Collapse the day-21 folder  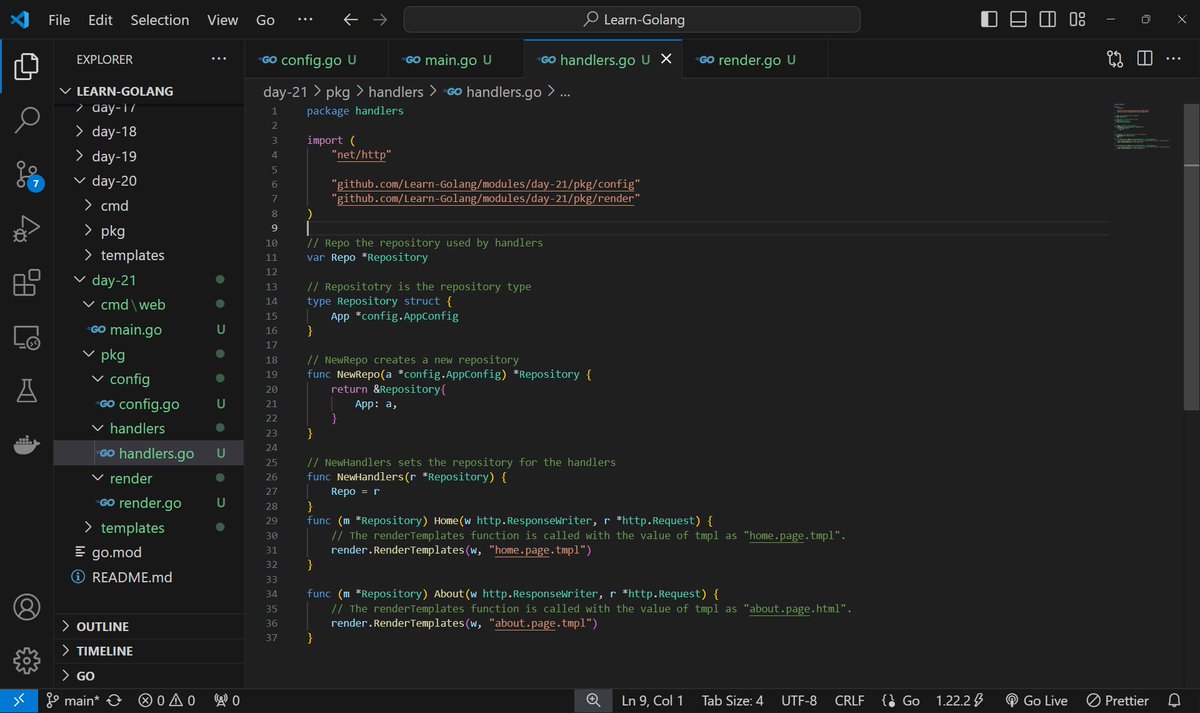(149, 280)
